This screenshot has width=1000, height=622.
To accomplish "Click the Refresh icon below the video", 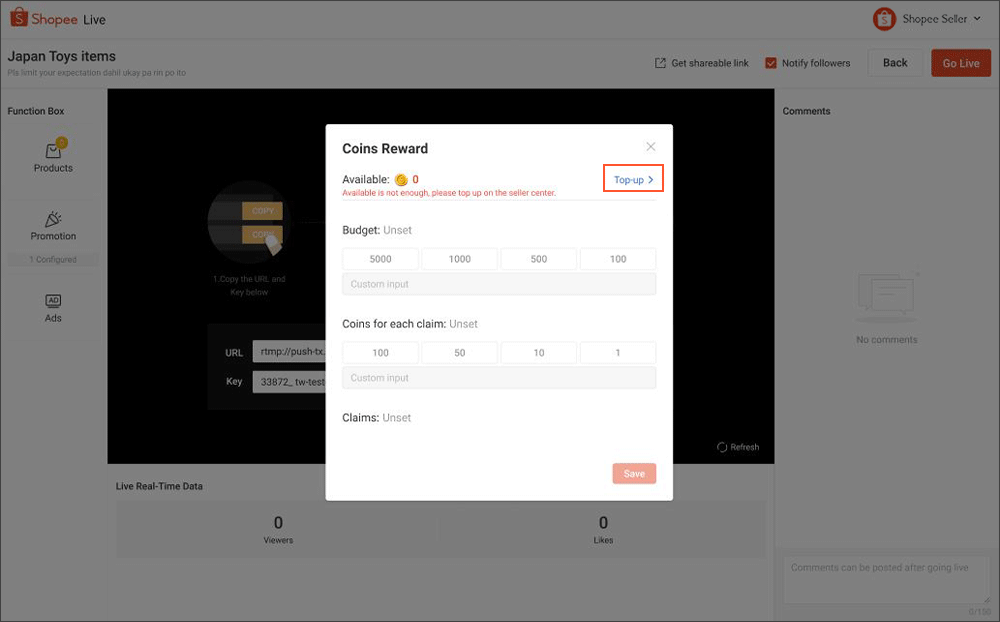I will click(722, 447).
